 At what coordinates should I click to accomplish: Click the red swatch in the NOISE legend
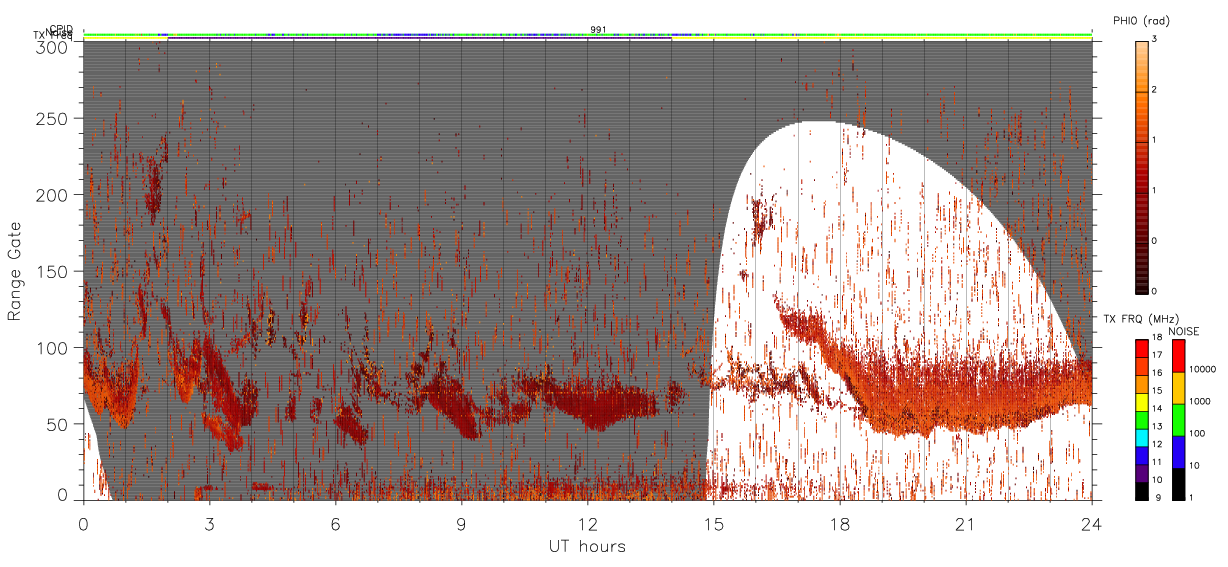click(1178, 356)
